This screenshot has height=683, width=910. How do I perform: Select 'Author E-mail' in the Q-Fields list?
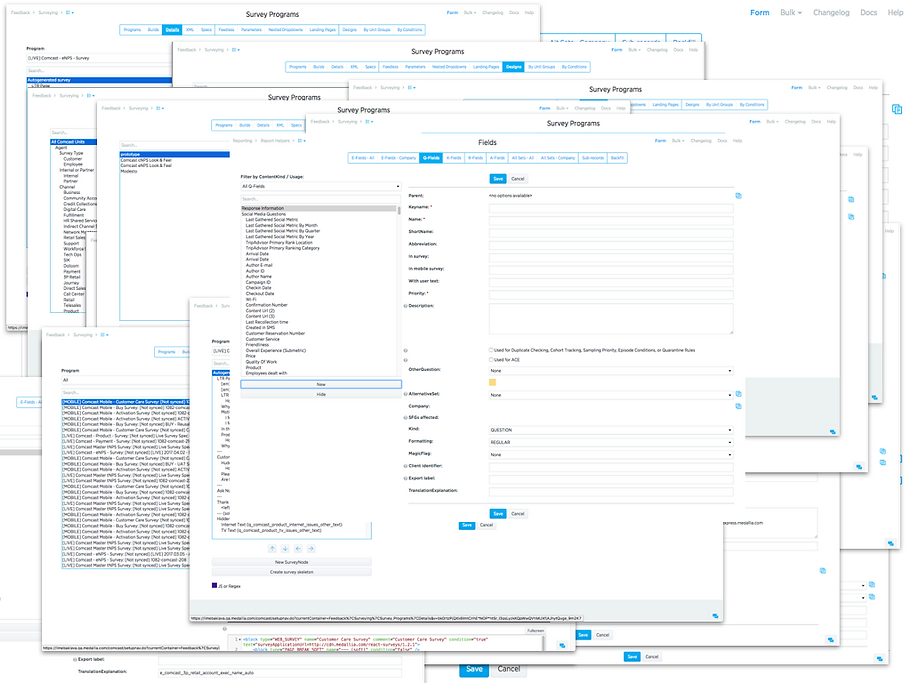click(259, 265)
